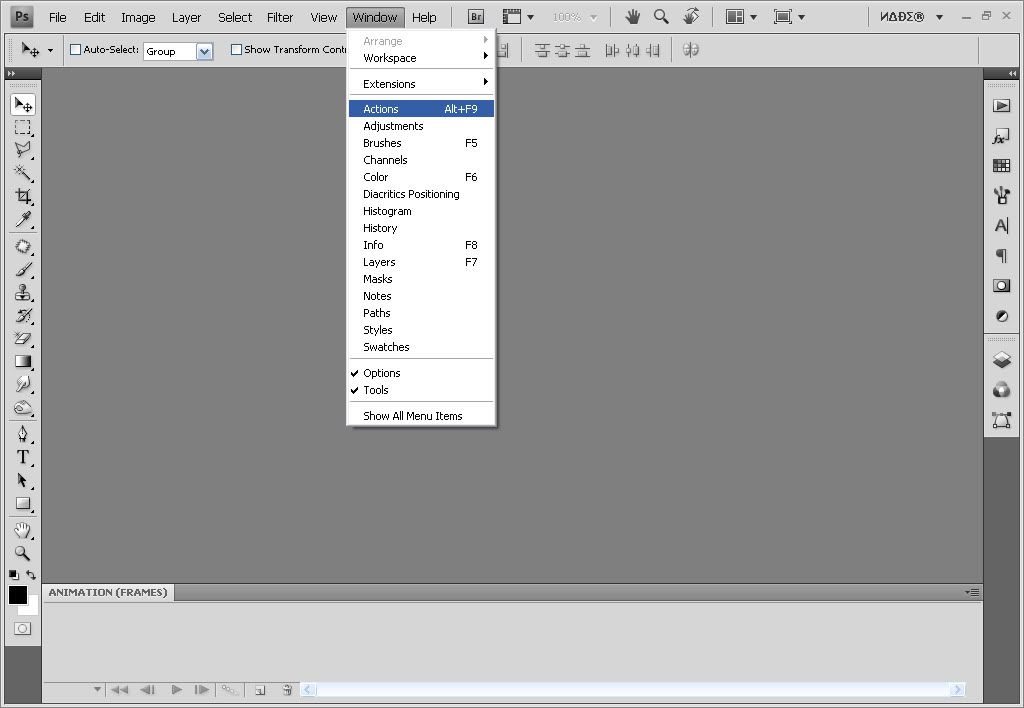Pick the Eyedropper tool
Screen dimensions: 1024x708
23,220
